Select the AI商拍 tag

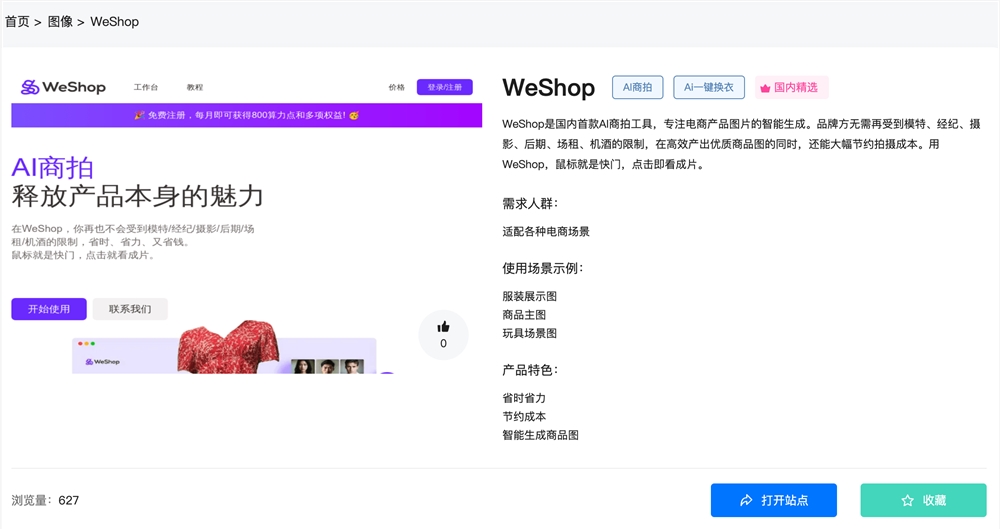(x=638, y=87)
